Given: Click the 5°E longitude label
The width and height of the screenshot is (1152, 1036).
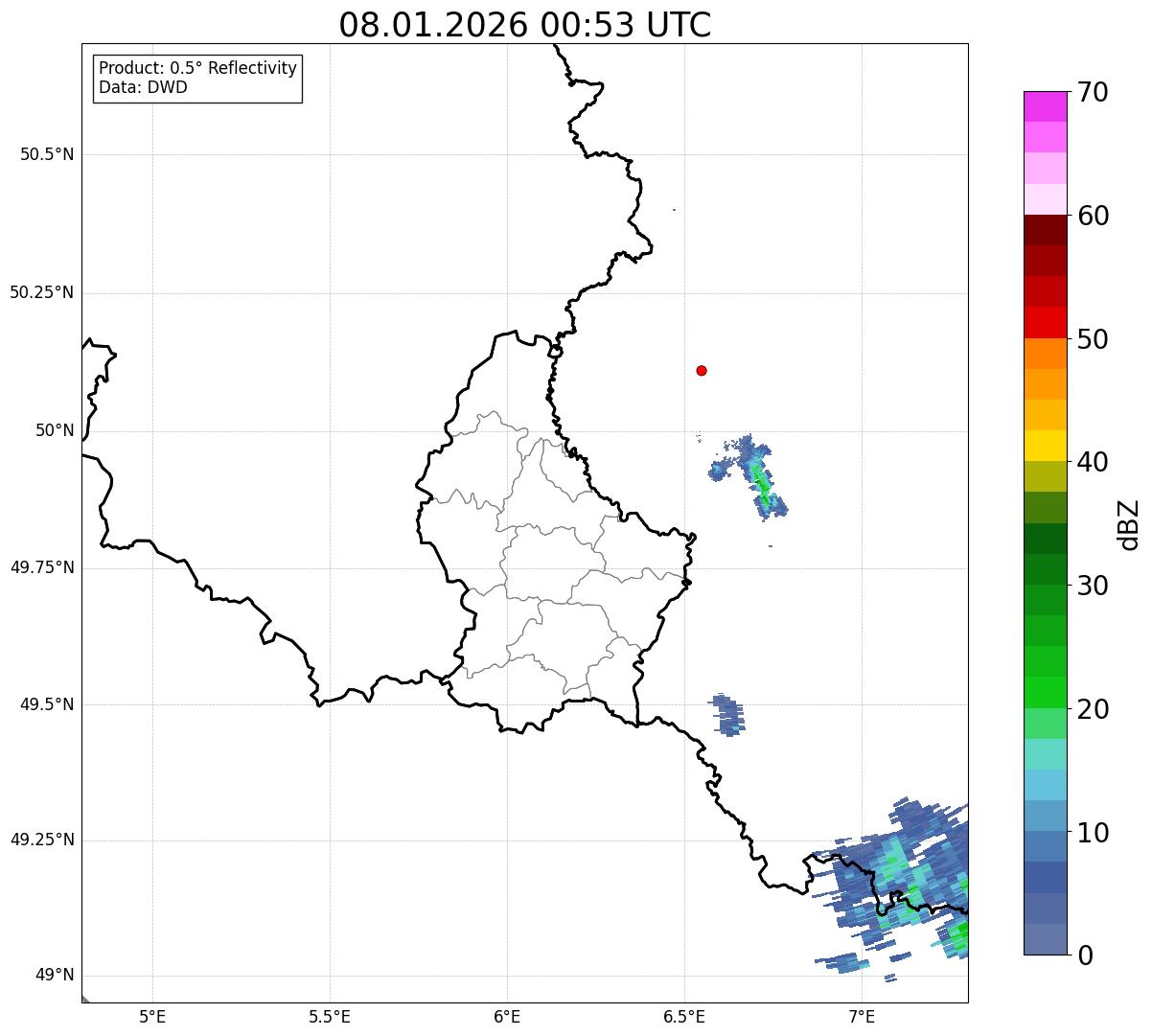Looking at the screenshot, I should [x=152, y=1017].
